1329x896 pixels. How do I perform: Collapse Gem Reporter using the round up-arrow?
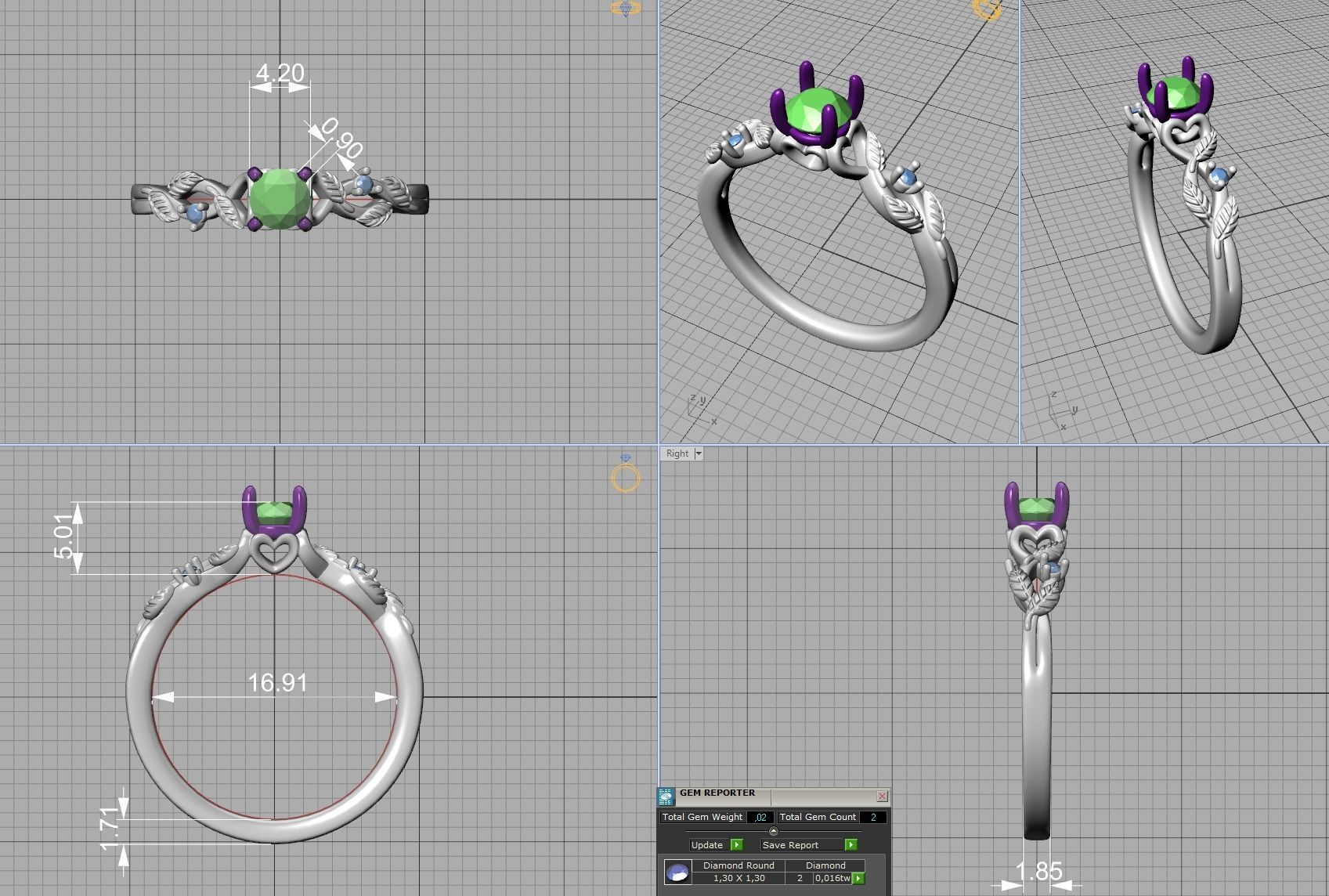pyautogui.click(x=774, y=831)
